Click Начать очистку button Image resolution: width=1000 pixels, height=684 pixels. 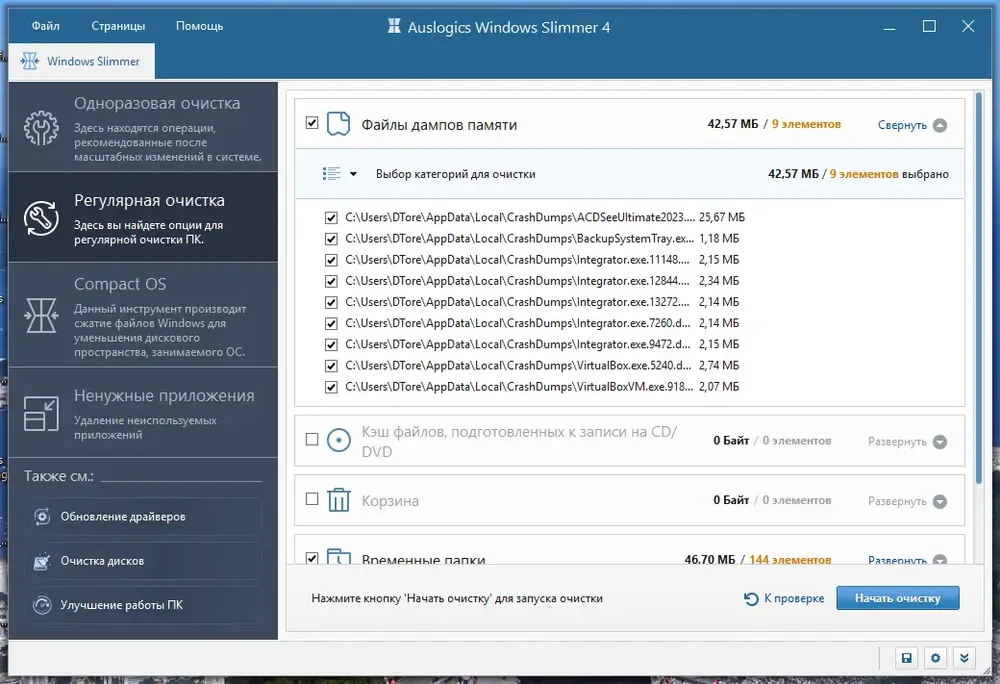[x=897, y=598]
